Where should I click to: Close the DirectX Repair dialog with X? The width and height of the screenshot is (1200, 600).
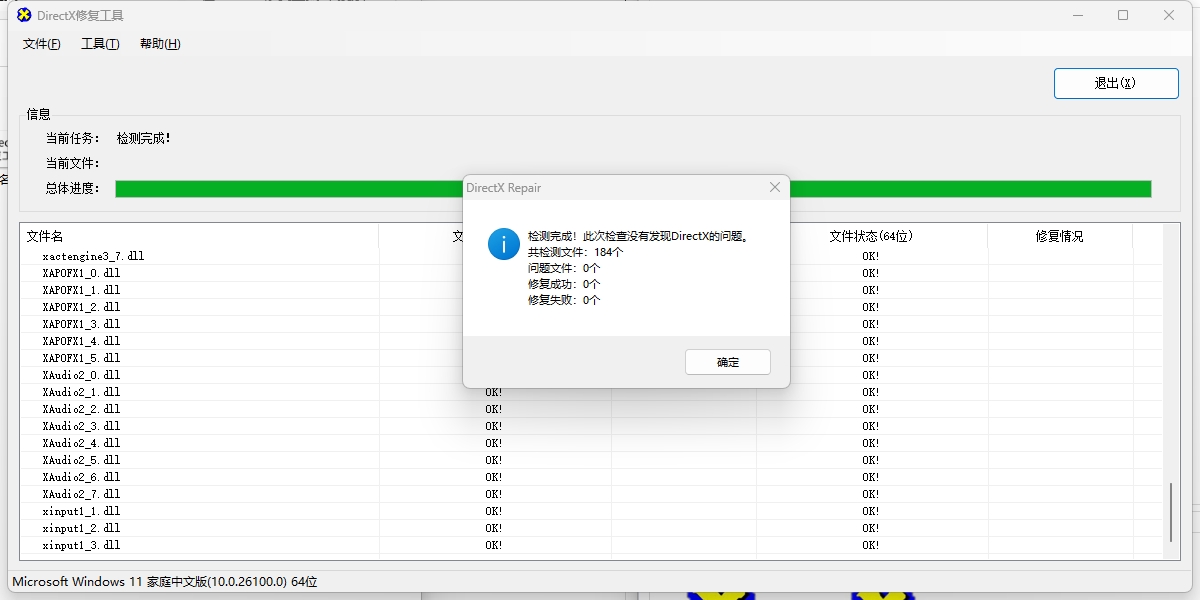point(774,187)
